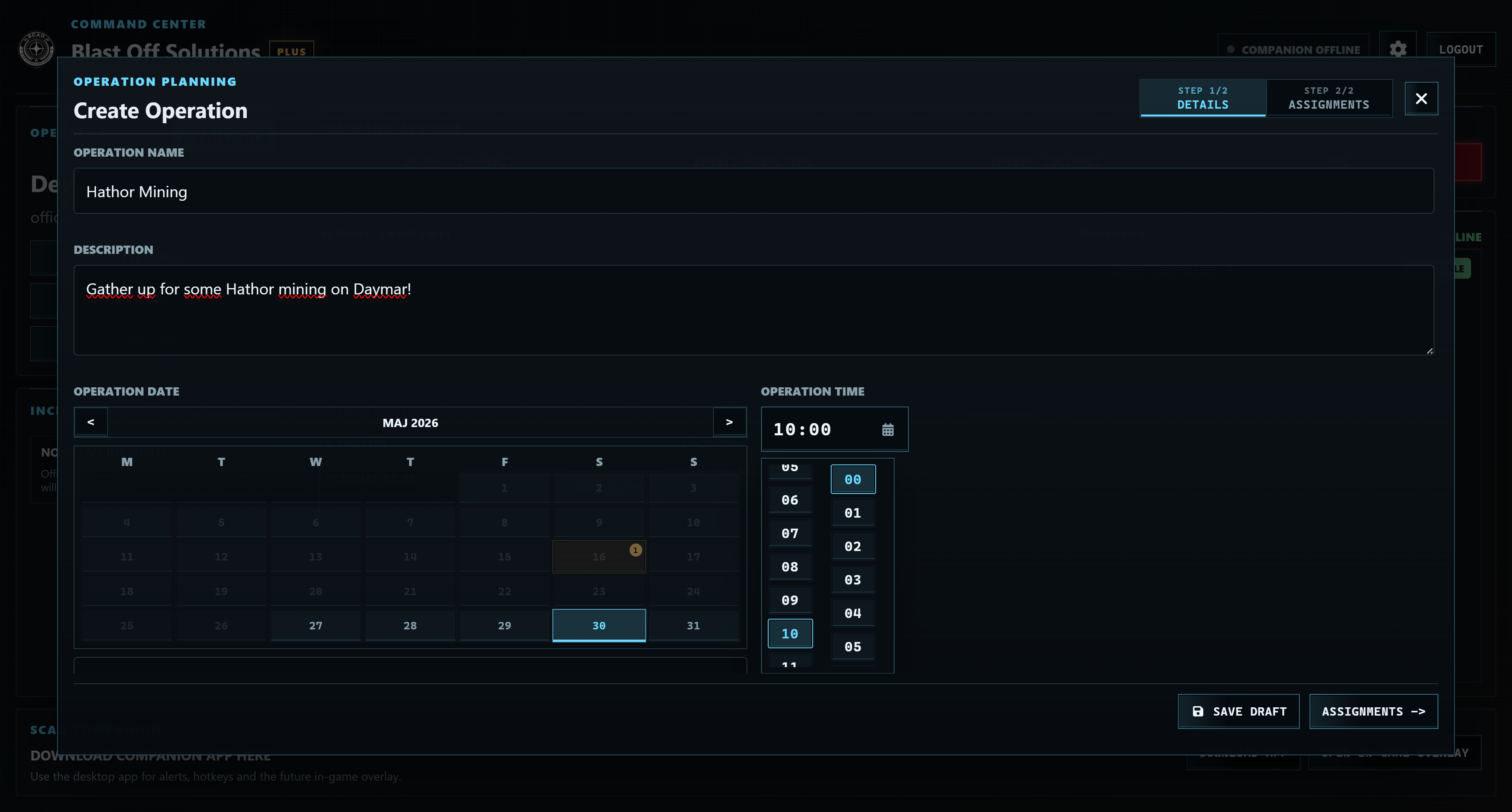This screenshot has height=812, width=1512.
Task: Click the calendar icon in Operation Time field
Action: click(888, 429)
